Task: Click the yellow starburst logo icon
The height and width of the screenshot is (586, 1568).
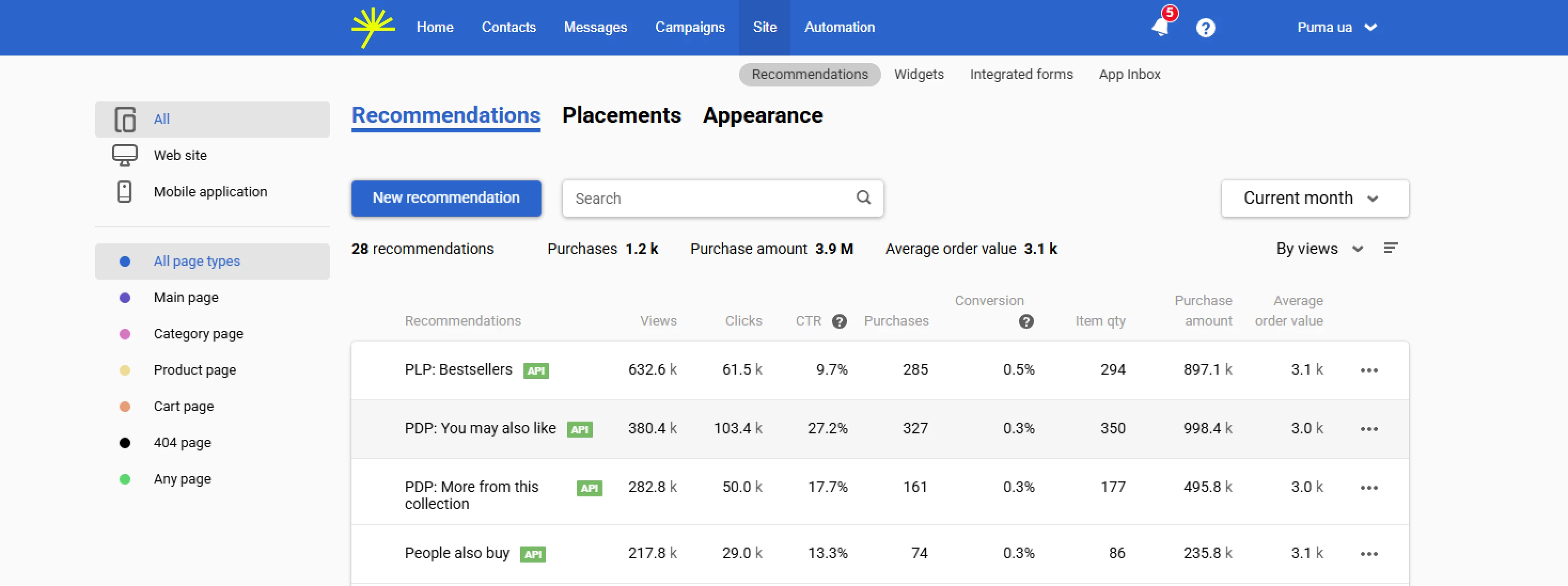Action: [x=373, y=27]
